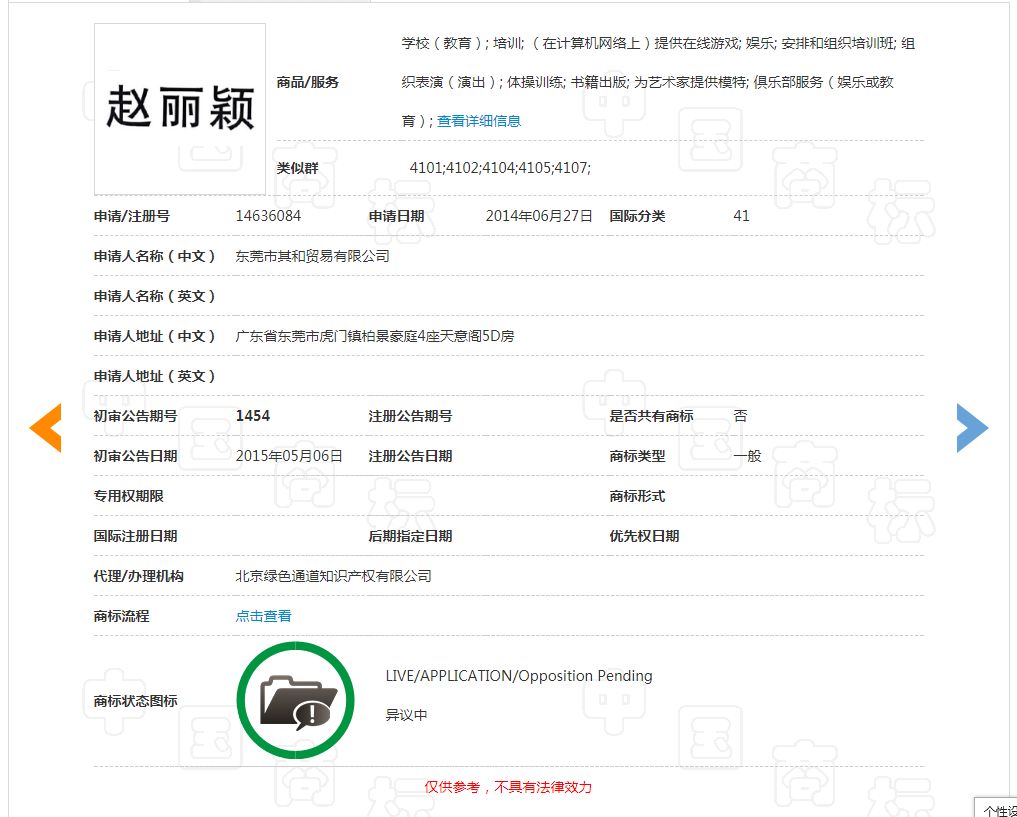Click the applicant name 东莞市其和贸易有限公司
This screenshot has width=1017, height=817.
pyautogui.click(x=314, y=255)
